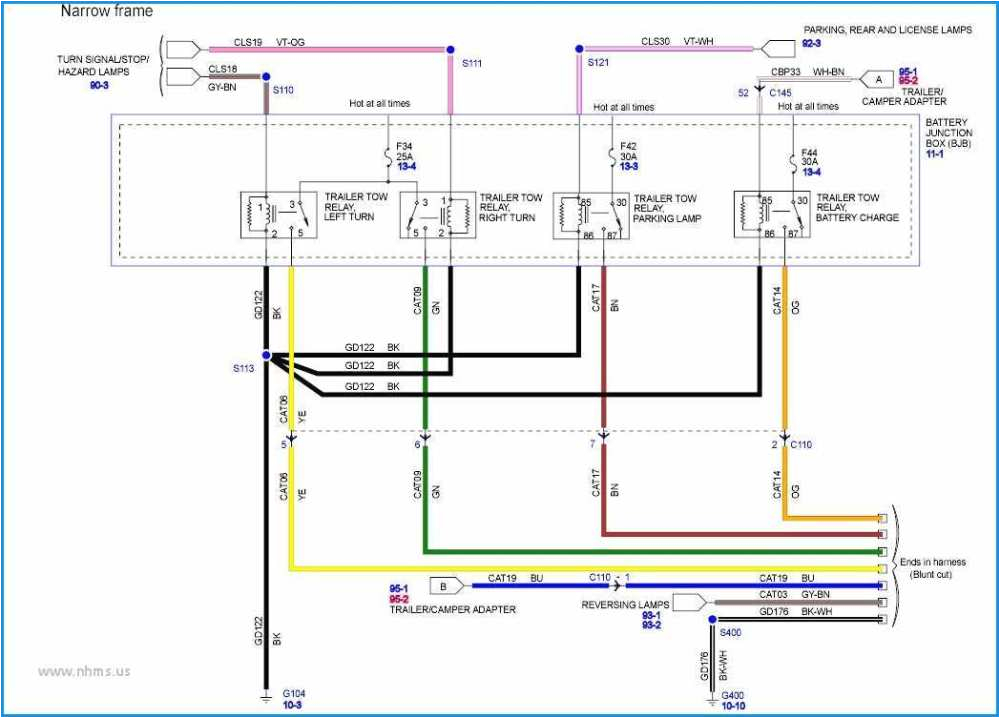Select the Parking Lamp relay symbol

click(x=590, y=214)
